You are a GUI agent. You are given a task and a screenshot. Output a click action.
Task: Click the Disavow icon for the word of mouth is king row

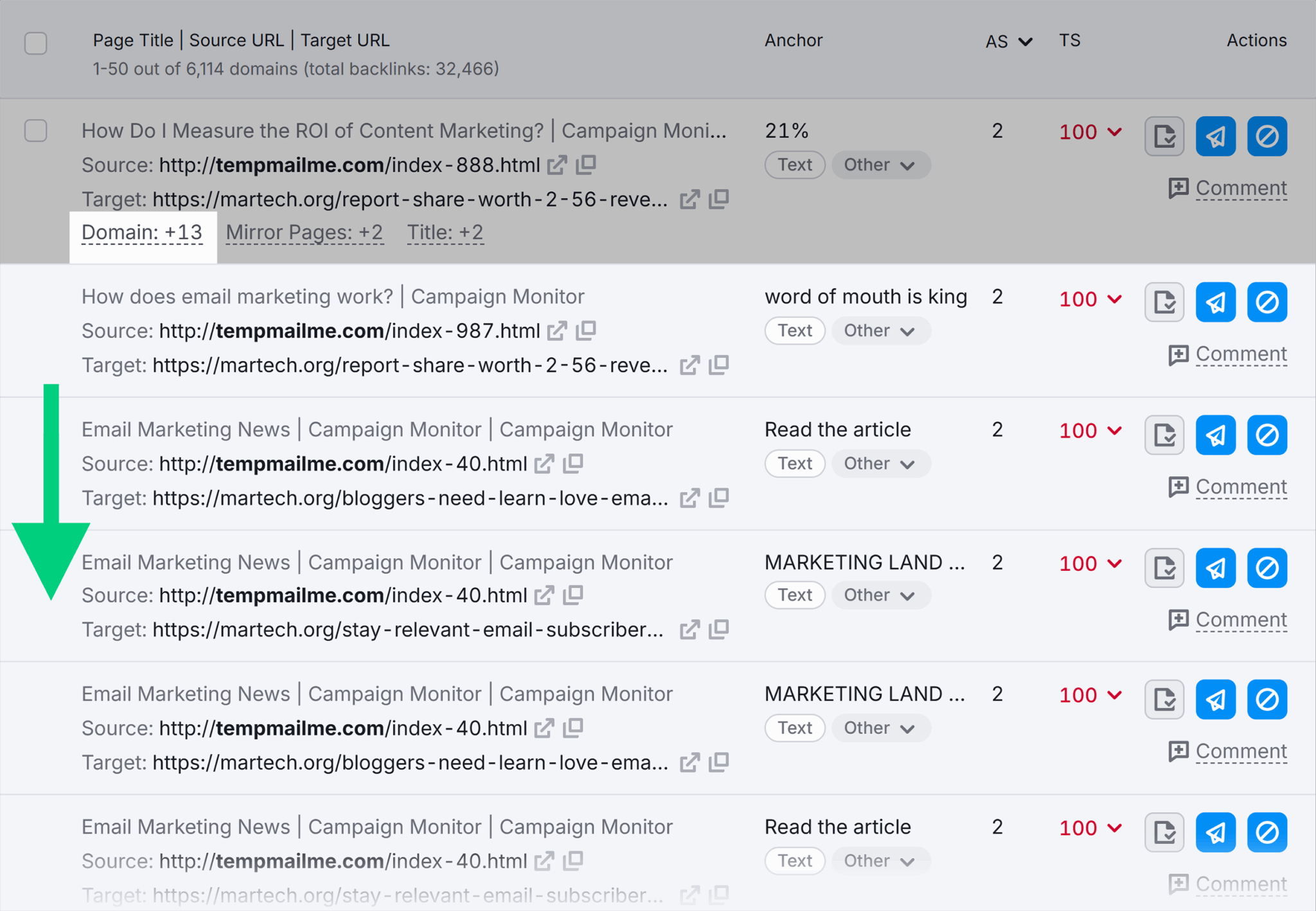1267,302
